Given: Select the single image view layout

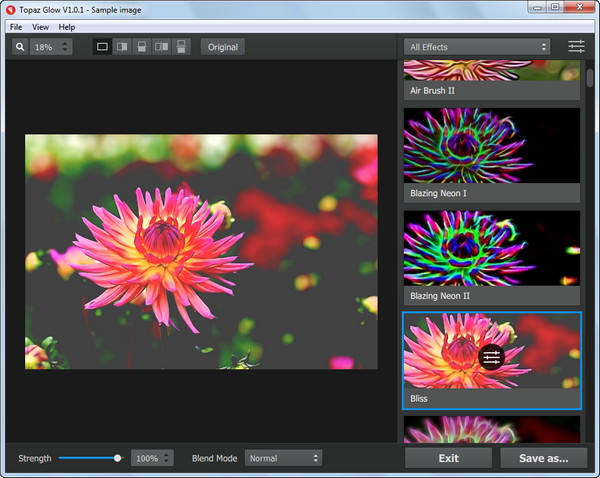Looking at the screenshot, I should (102, 47).
